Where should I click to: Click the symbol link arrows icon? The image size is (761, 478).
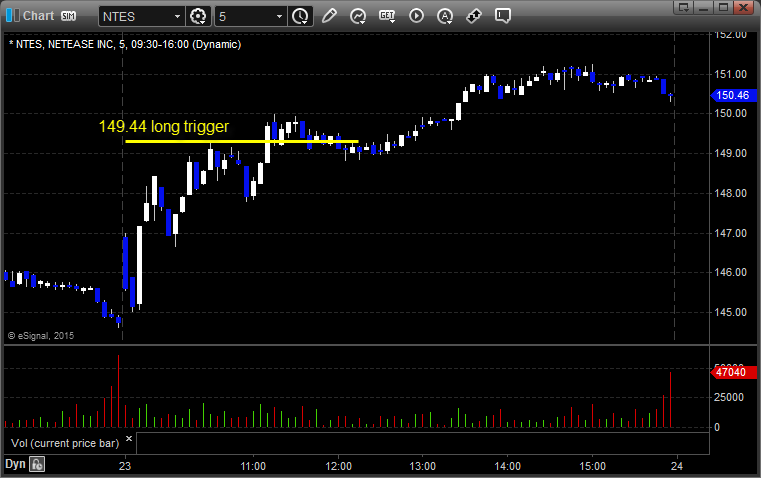tap(474, 16)
